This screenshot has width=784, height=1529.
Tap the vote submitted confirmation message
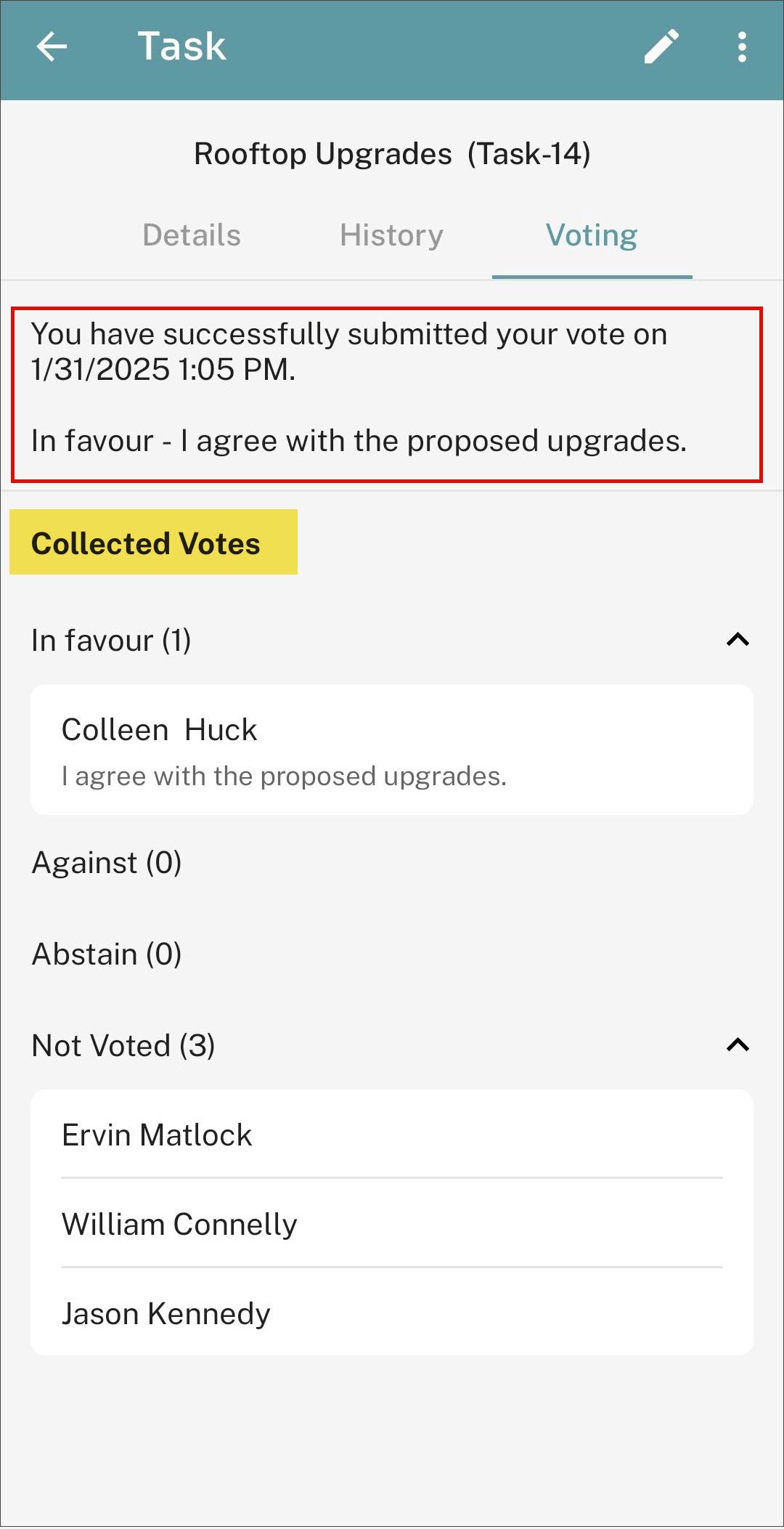point(387,394)
